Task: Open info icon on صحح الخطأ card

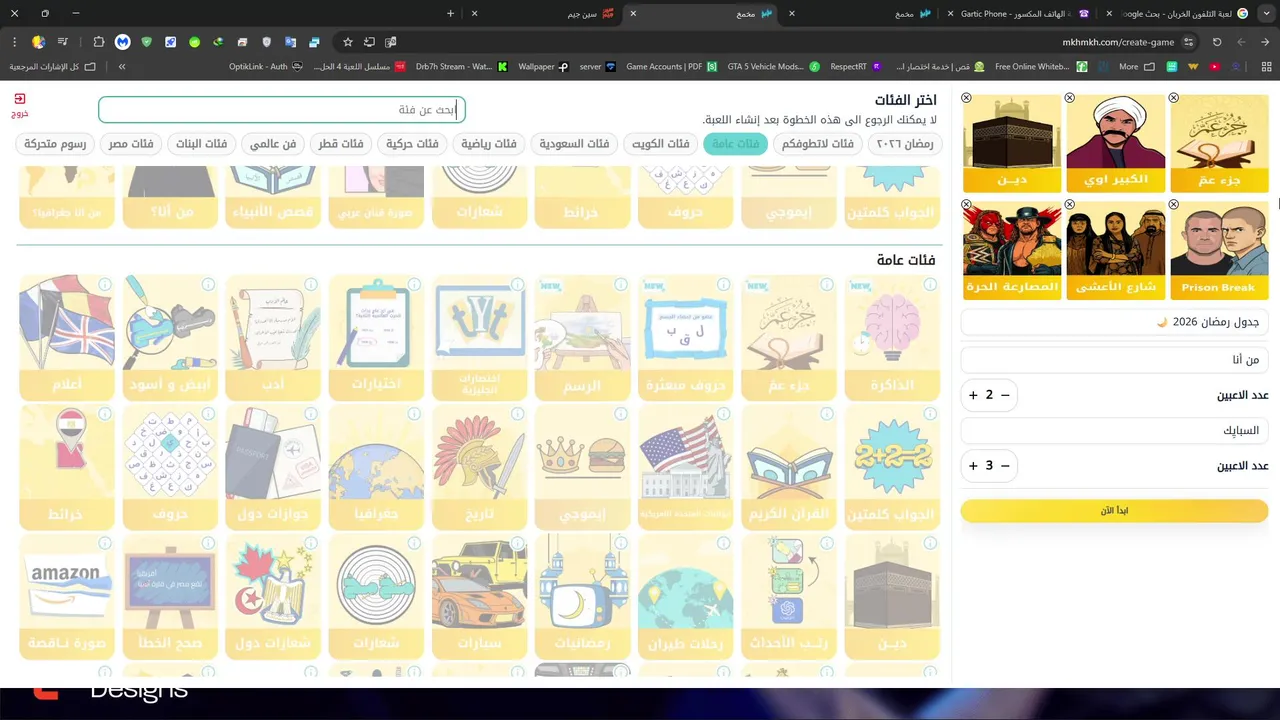Action: tap(208, 543)
